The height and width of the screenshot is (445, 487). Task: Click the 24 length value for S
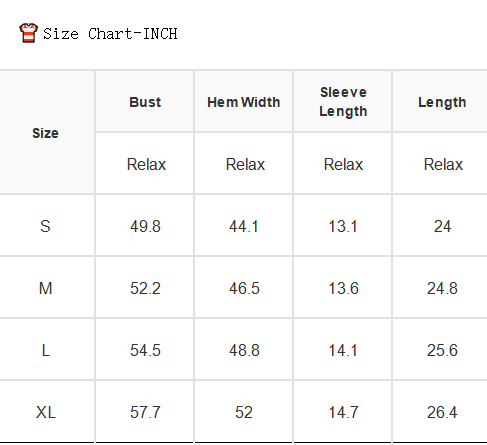pos(442,226)
